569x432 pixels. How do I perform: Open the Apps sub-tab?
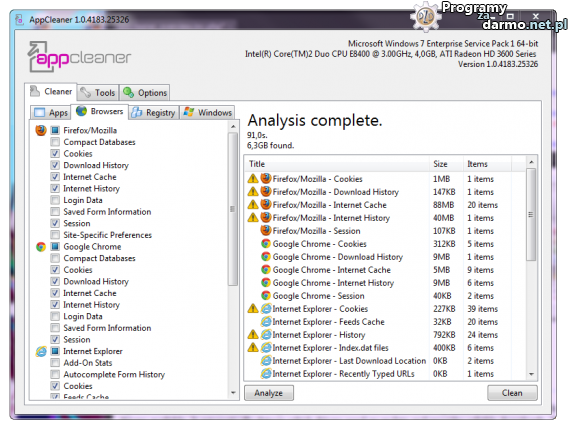click(x=51, y=113)
